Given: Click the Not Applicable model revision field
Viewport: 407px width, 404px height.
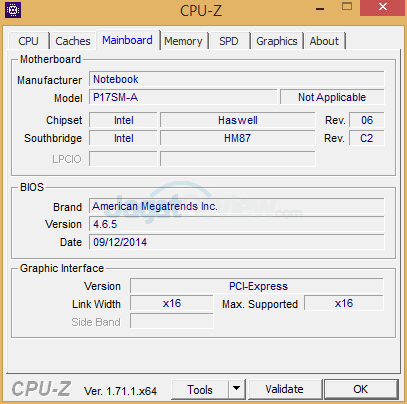Looking at the screenshot, I should [332, 97].
